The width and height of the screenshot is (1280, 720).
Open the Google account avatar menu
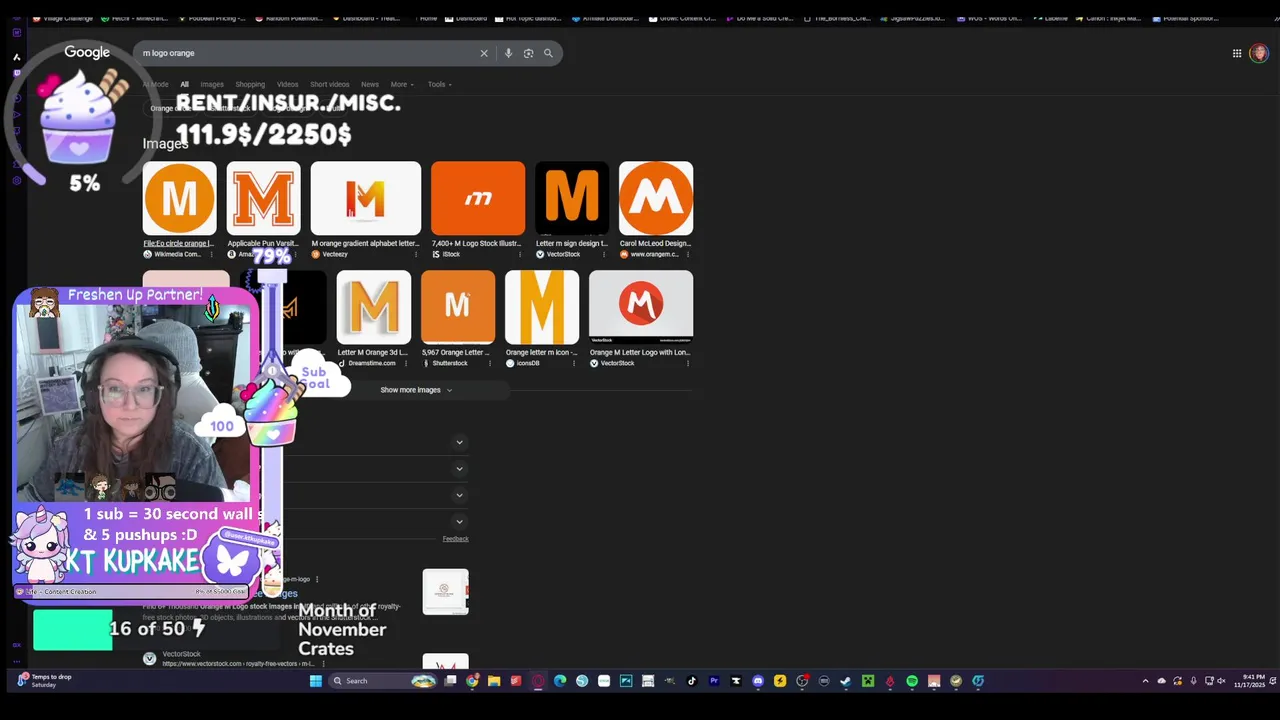[x=1258, y=53]
